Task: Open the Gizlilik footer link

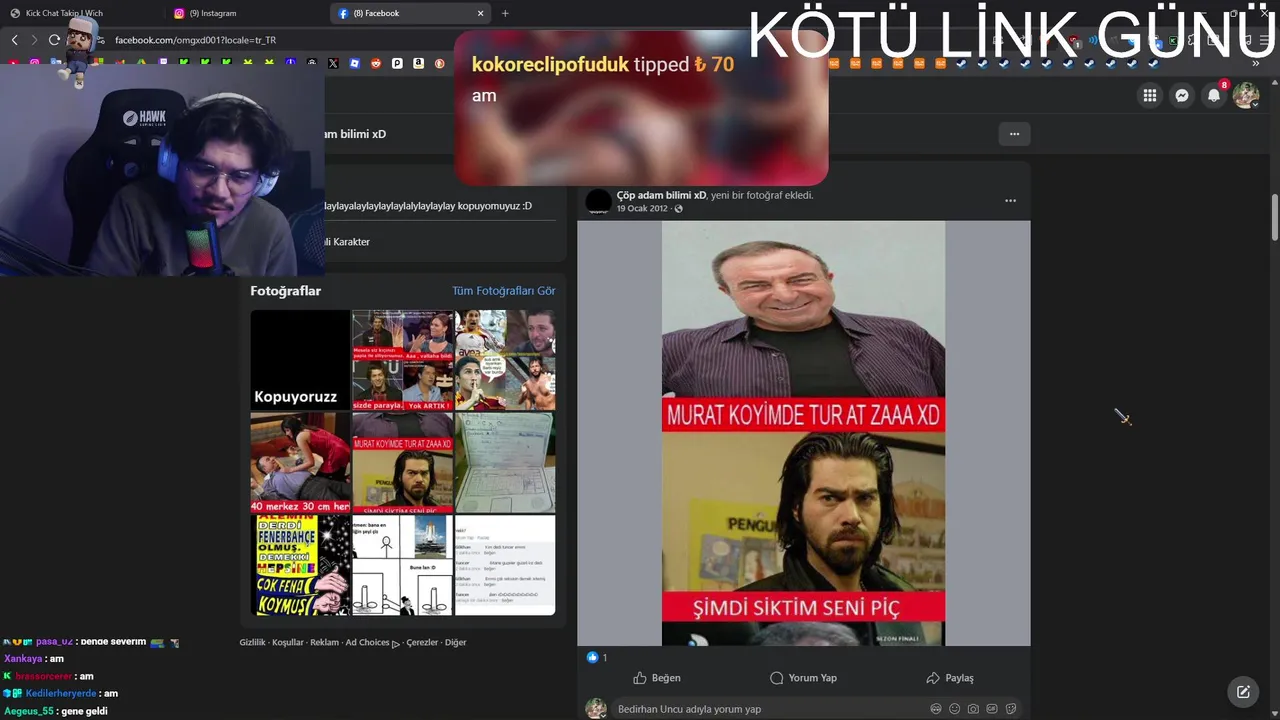Action: tap(253, 643)
